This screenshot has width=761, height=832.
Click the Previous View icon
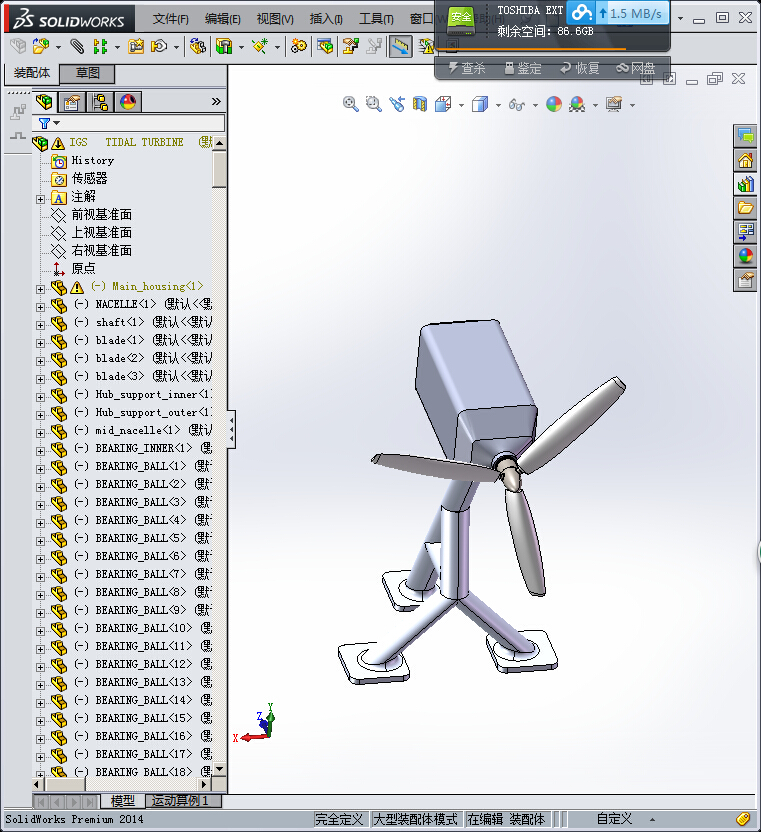pyautogui.click(x=397, y=104)
